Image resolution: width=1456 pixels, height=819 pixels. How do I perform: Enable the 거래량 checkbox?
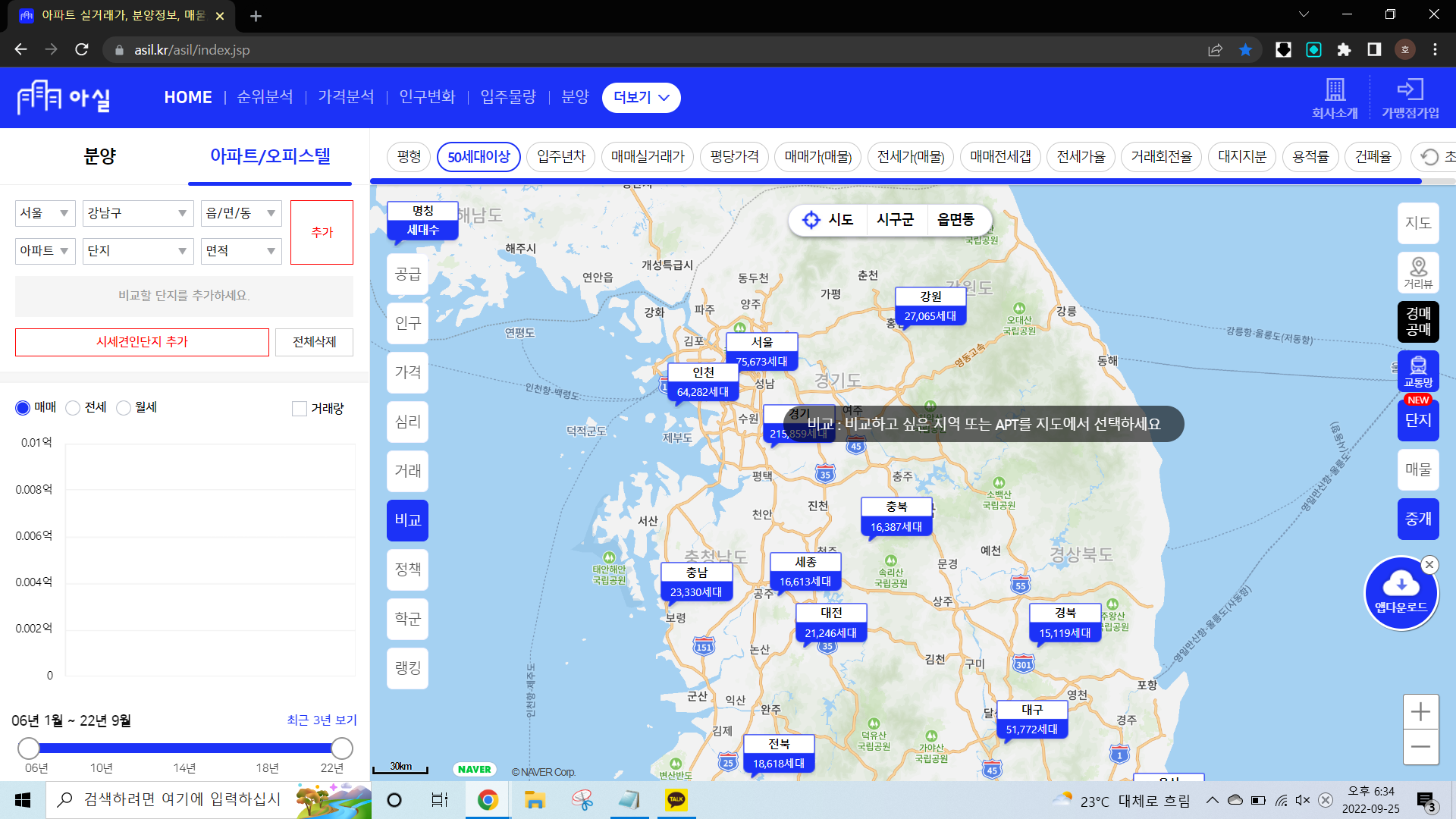[x=300, y=409]
